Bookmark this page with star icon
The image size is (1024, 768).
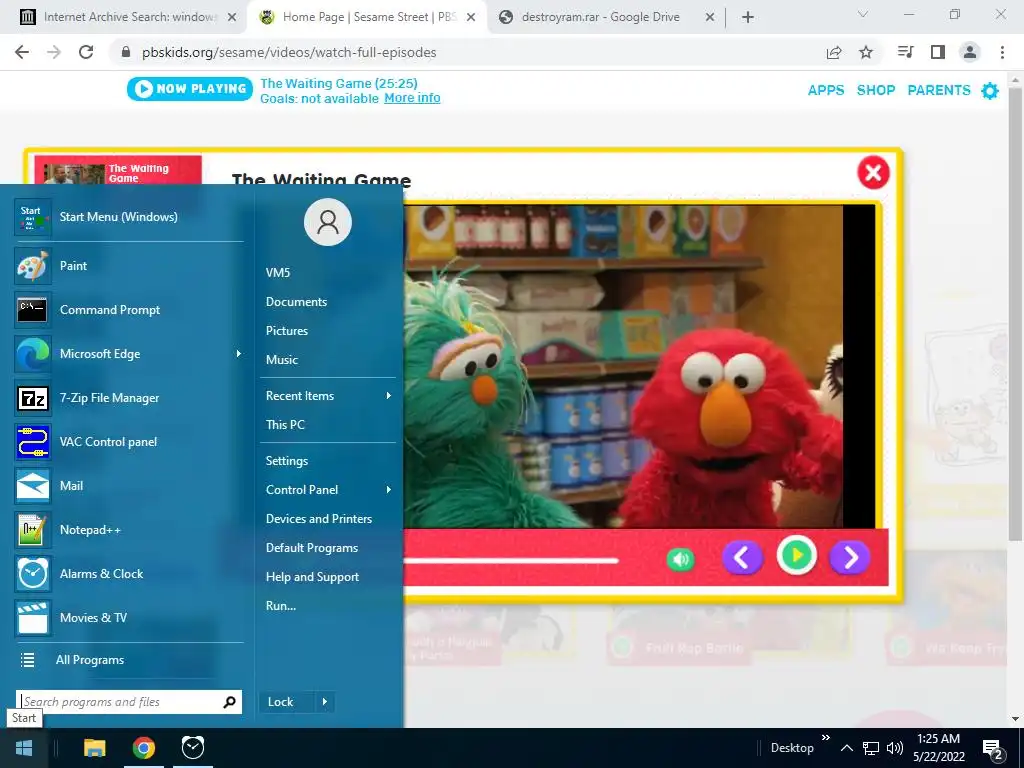[x=866, y=52]
